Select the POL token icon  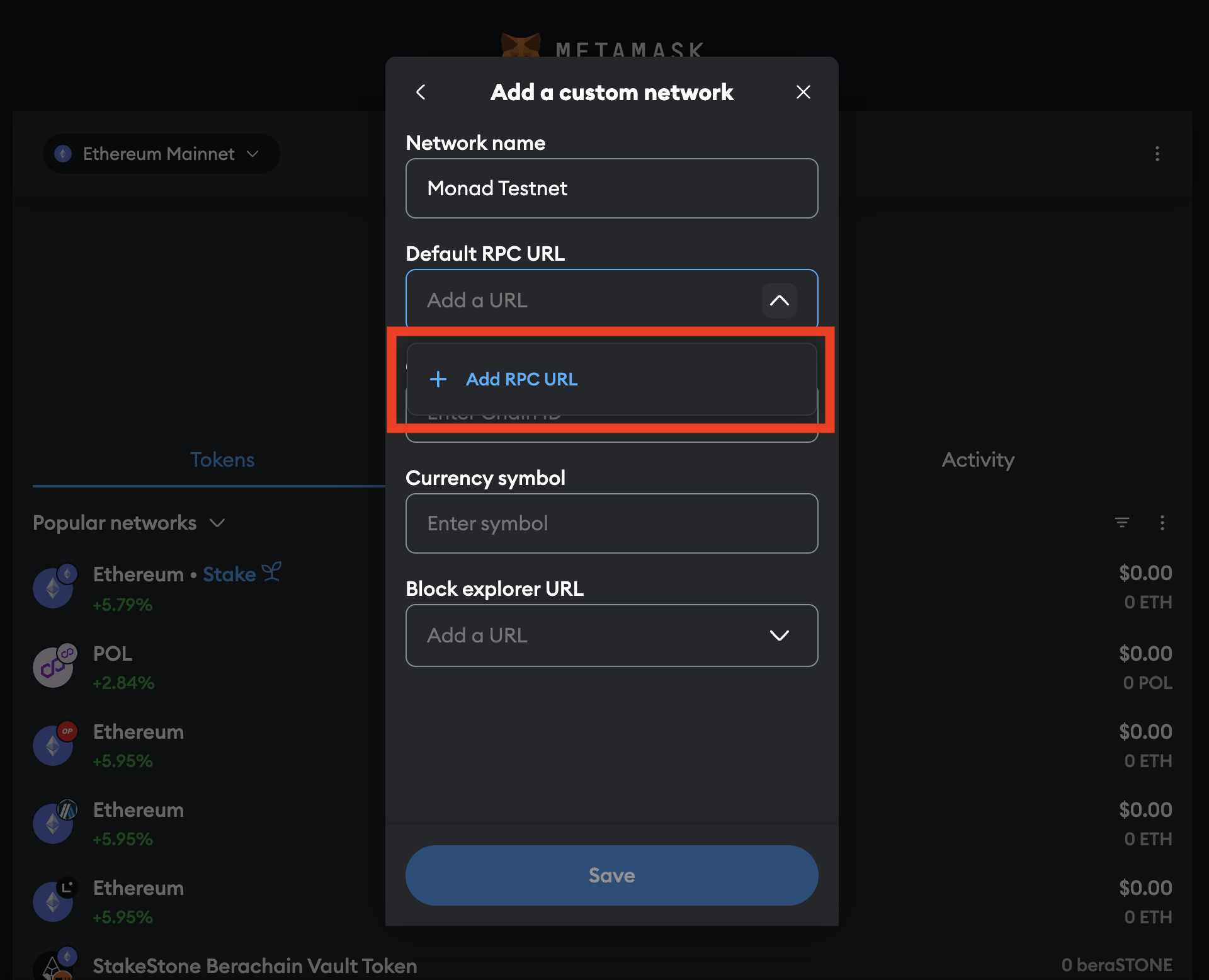pos(54,666)
